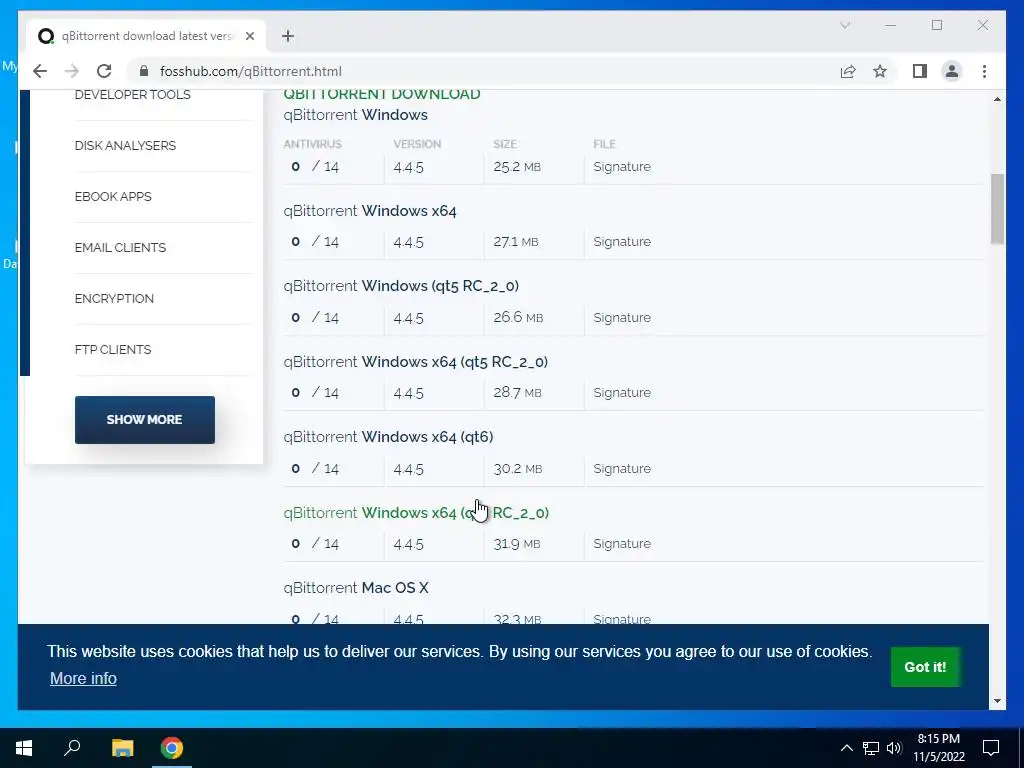Image resolution: width=1024 pixels, height=768 pixels.
Task: Click the scrollbar up arrow
Action: [x=997, y=99]
